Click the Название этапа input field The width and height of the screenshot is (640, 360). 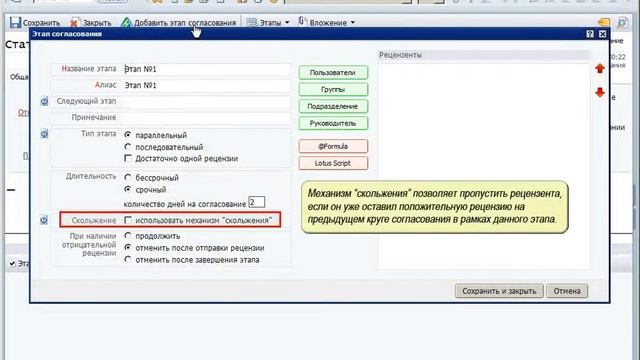[207, 69]
